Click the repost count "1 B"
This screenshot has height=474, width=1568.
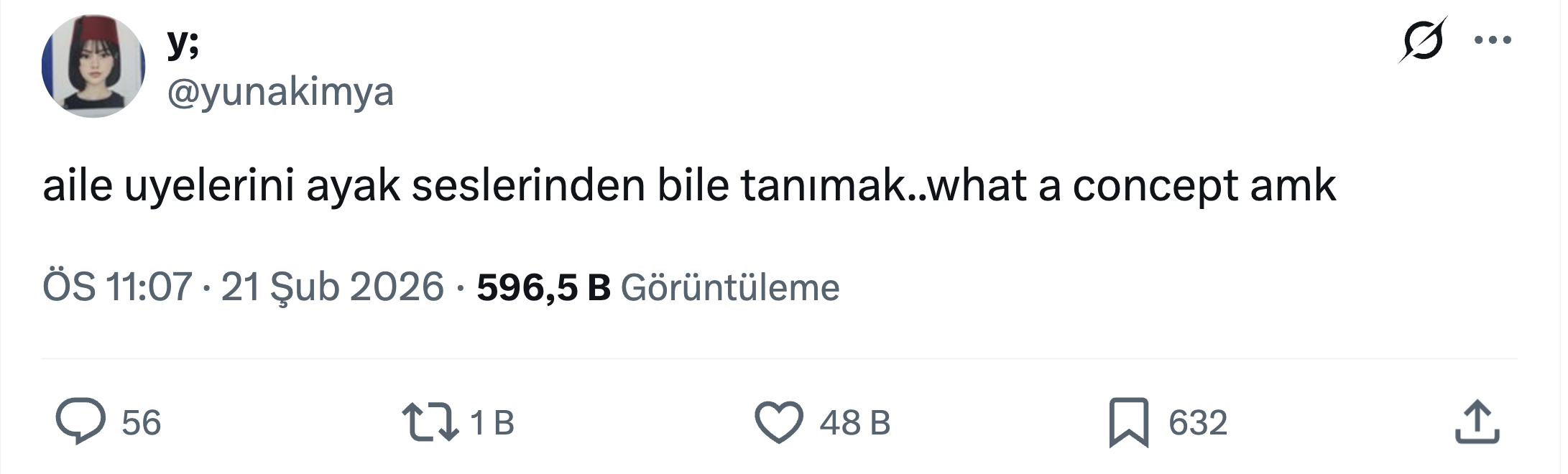click(492, 422)
